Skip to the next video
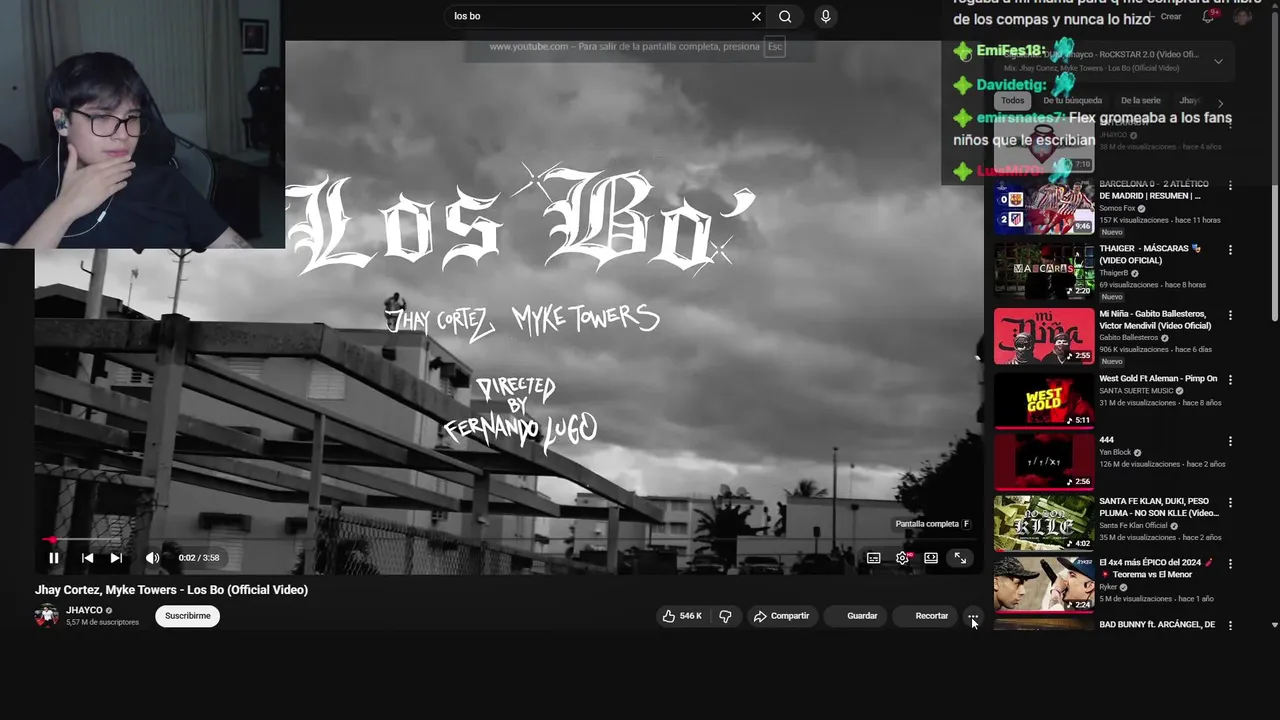This screenshot has width=1280, height=720. click(x=116, y=558)
